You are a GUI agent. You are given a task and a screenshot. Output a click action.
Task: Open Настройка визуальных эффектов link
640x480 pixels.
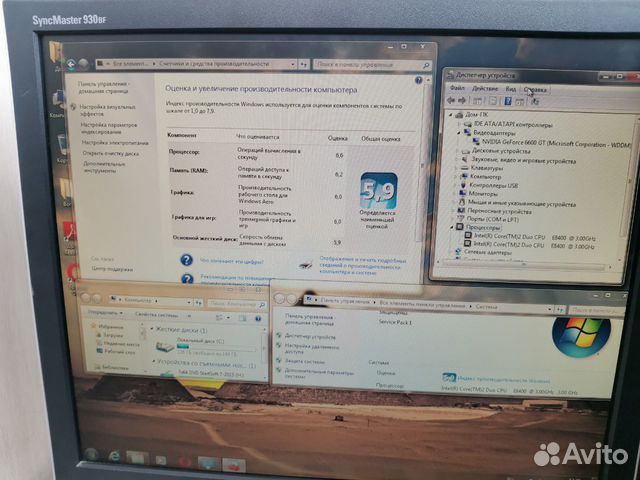coord(107,110)
